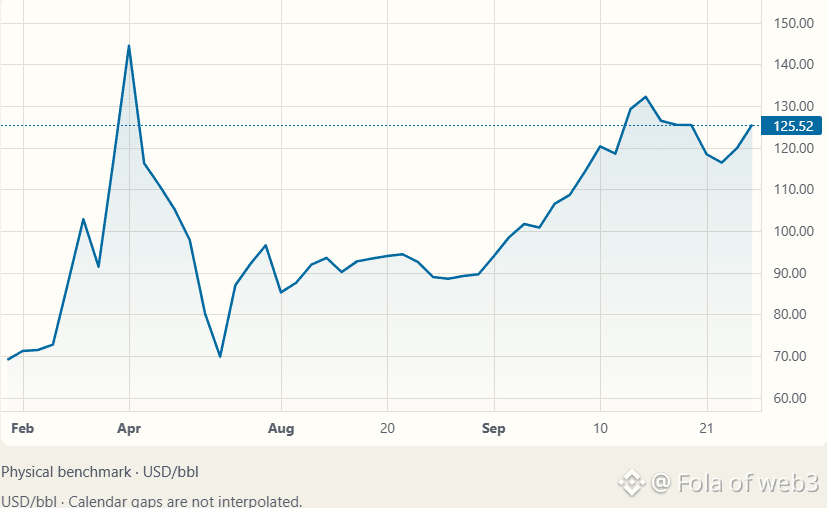The width and height of the screenshot is (827, 508).
Task: Click the 21 date label on axis
Action: click(706, 428)
